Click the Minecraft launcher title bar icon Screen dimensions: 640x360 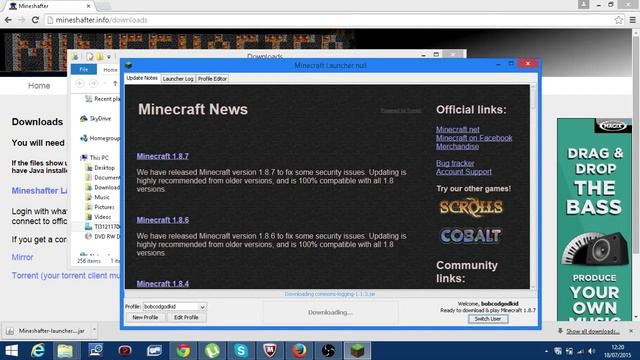(x=129, y=65)
